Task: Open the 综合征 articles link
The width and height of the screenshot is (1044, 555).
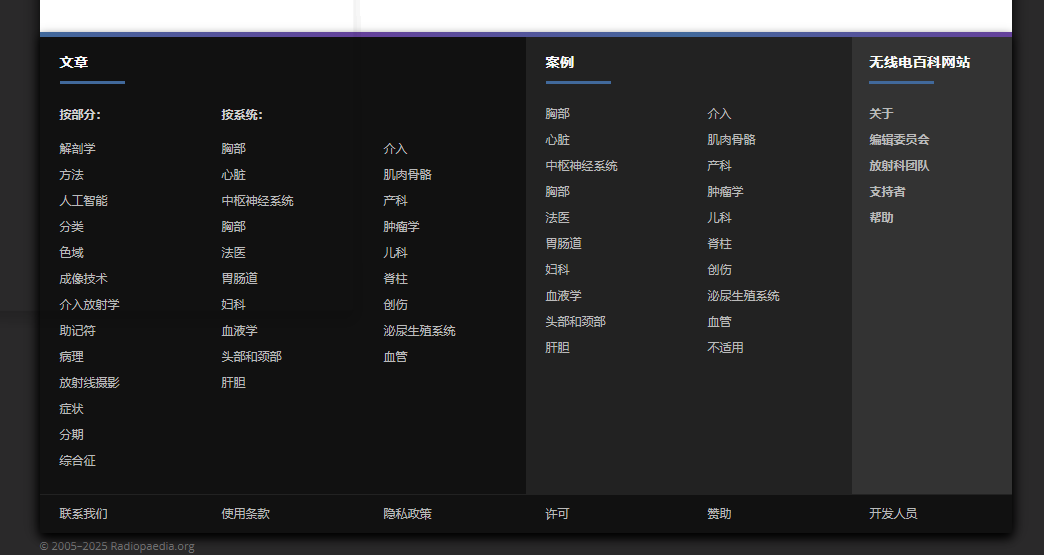Action: coord(77,460)
